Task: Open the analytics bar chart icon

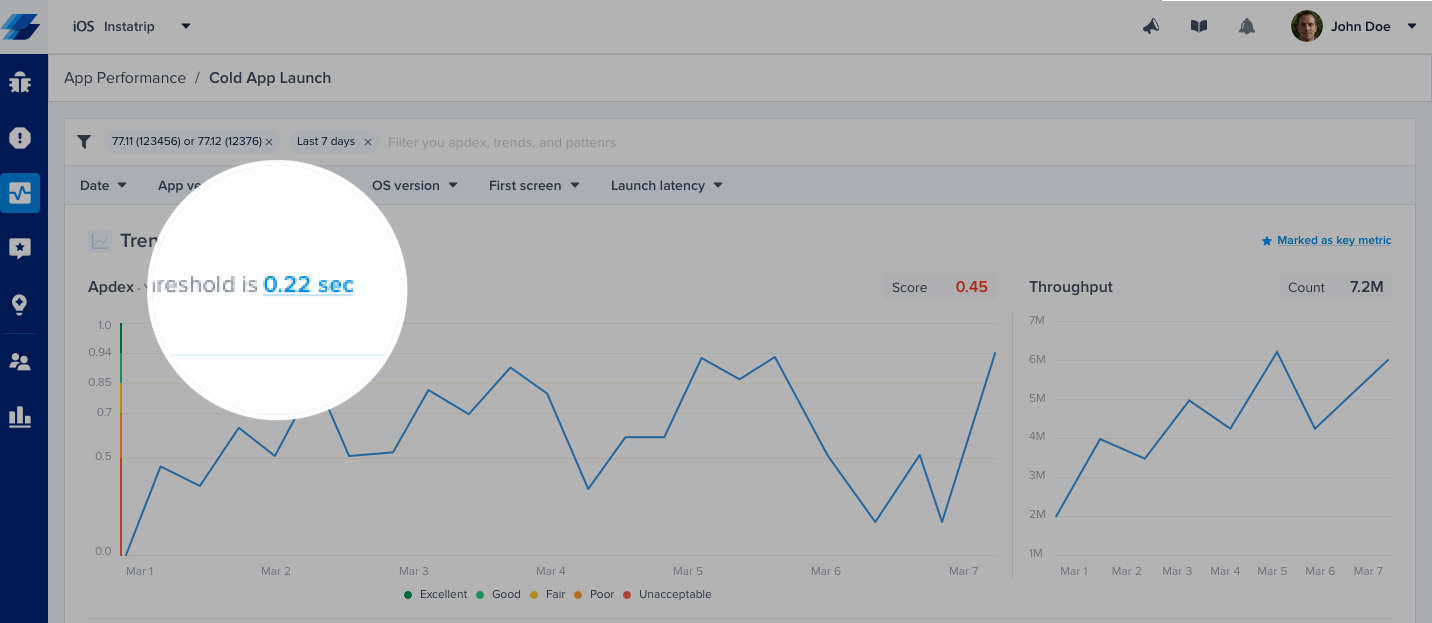Action: click(x=20, y=417)
